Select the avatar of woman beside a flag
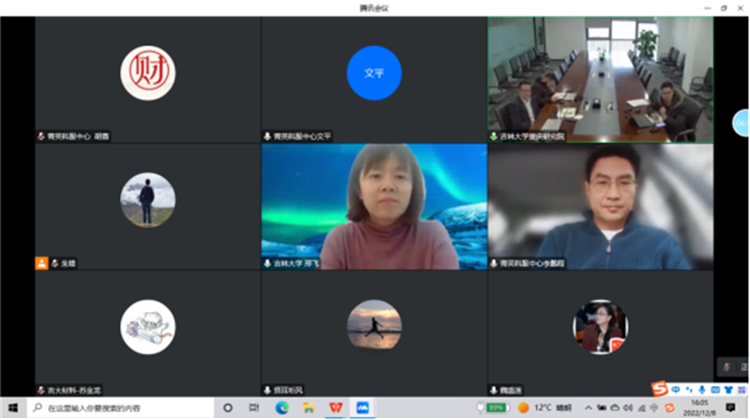 (x=600, y=327)
